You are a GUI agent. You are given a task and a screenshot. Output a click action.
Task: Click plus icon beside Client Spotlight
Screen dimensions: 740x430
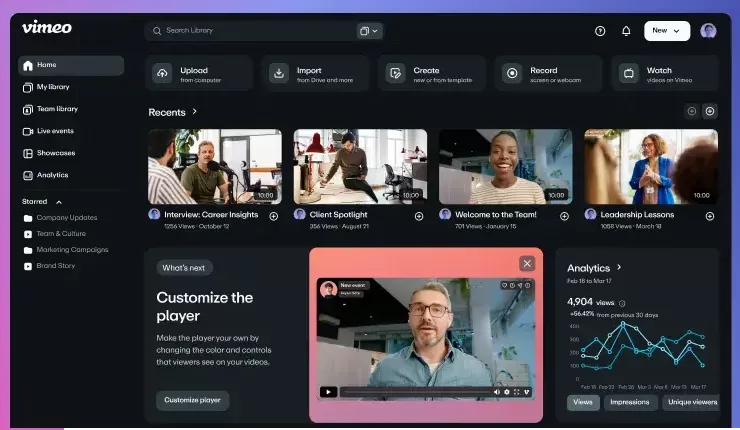[419, 216]
